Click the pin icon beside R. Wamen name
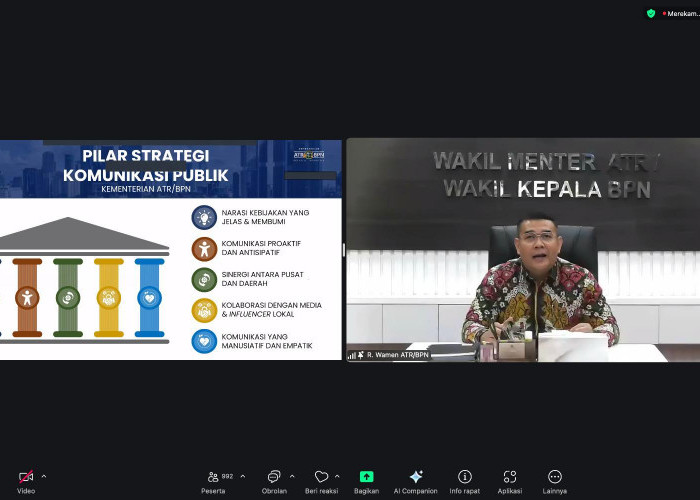700x500 pixels. (x=360, y=355)
